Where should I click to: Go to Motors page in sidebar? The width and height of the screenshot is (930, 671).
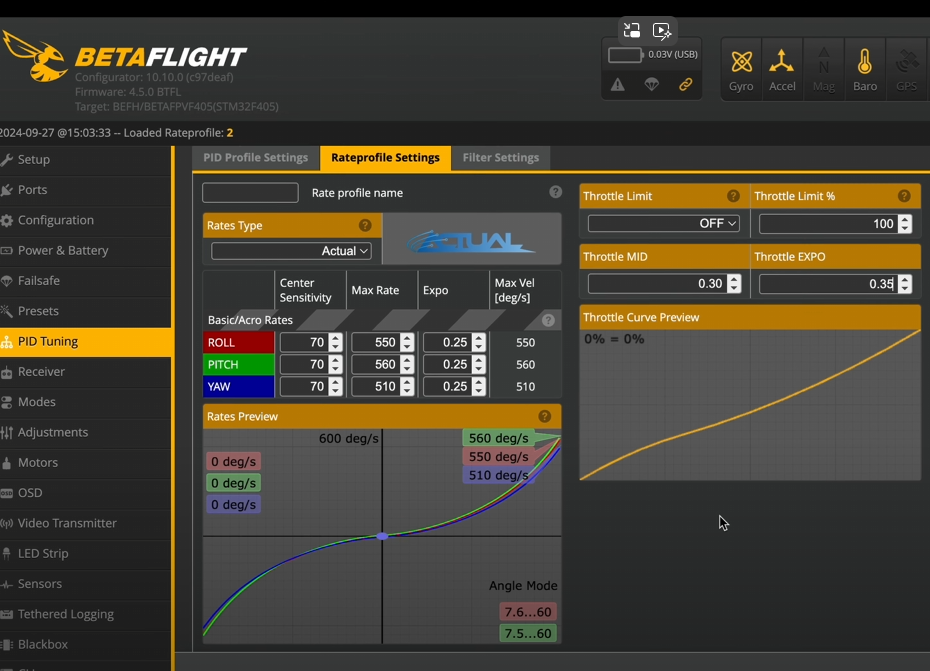coord(38,463)
